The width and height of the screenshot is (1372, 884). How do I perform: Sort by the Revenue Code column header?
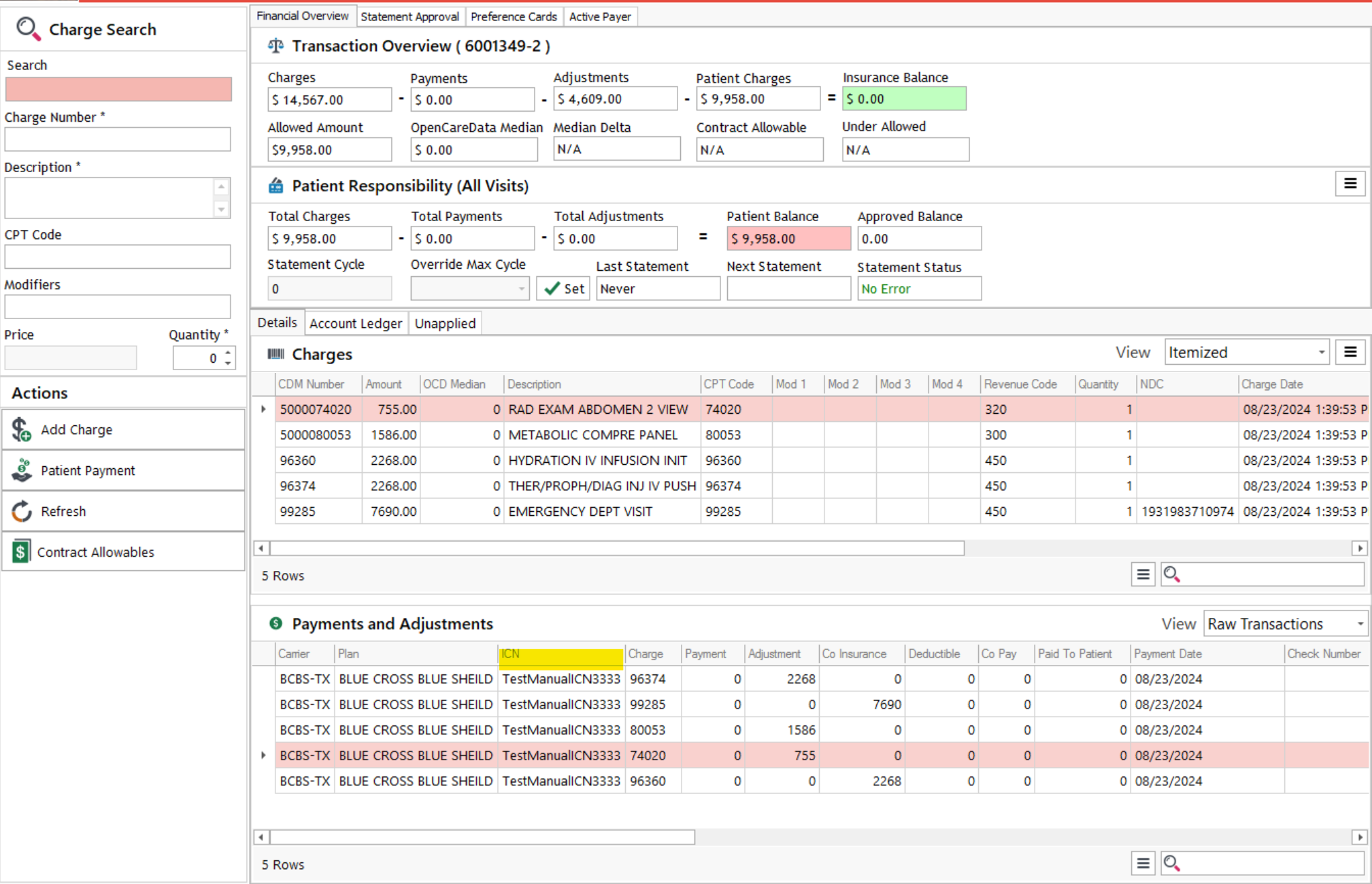(x=1027, y=384)
